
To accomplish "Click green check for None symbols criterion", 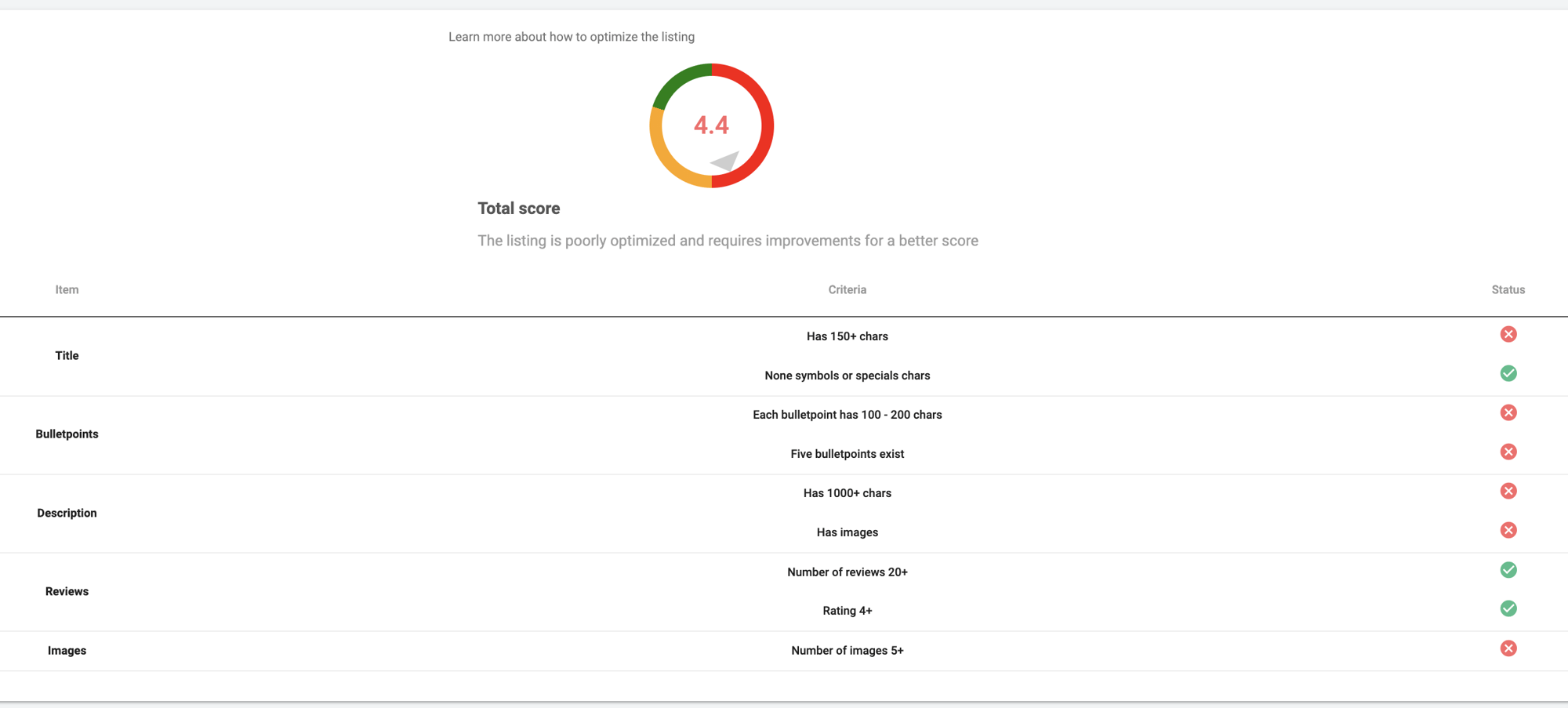I will click(1508, 373).
